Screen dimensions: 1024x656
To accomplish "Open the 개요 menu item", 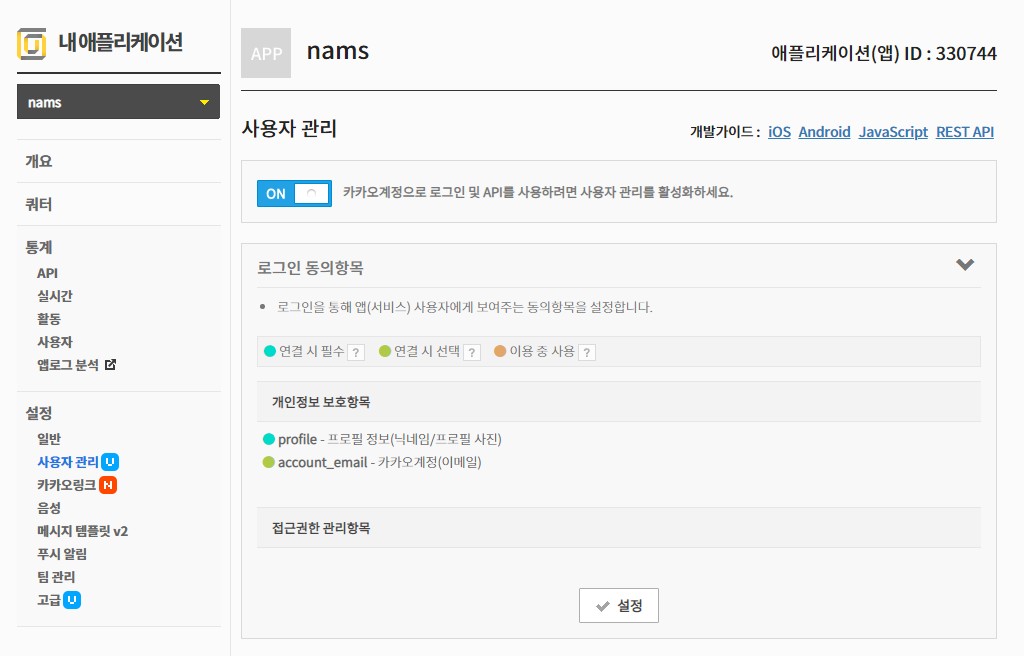I will point(39,161).
